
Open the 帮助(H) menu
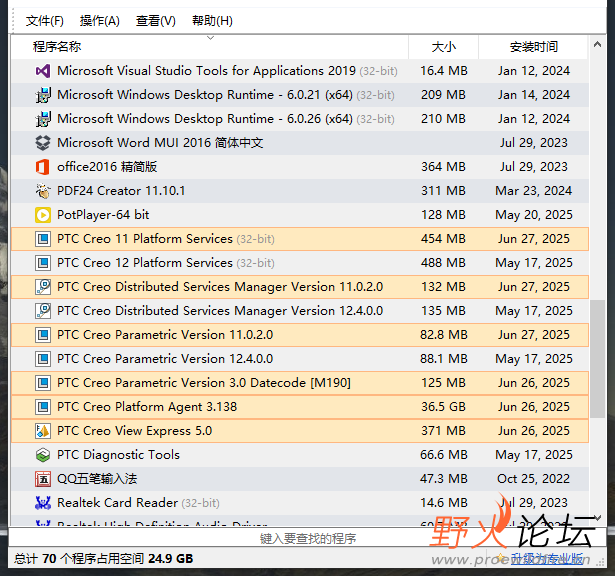pyautogui.click(x=212, y=20)
